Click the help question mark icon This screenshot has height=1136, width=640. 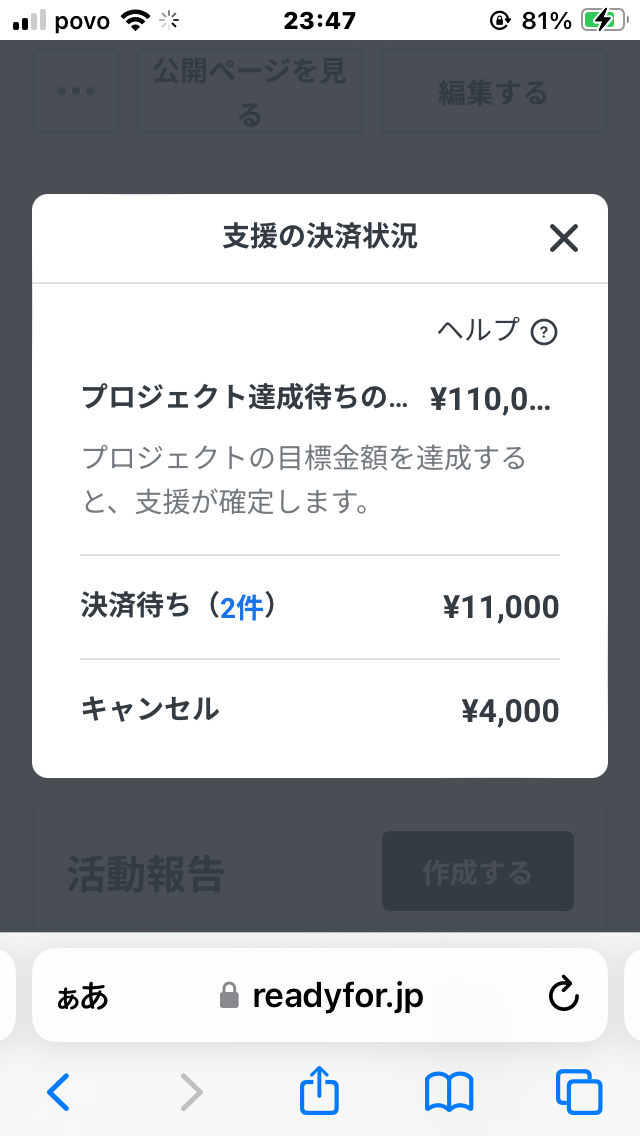[543, 332]
